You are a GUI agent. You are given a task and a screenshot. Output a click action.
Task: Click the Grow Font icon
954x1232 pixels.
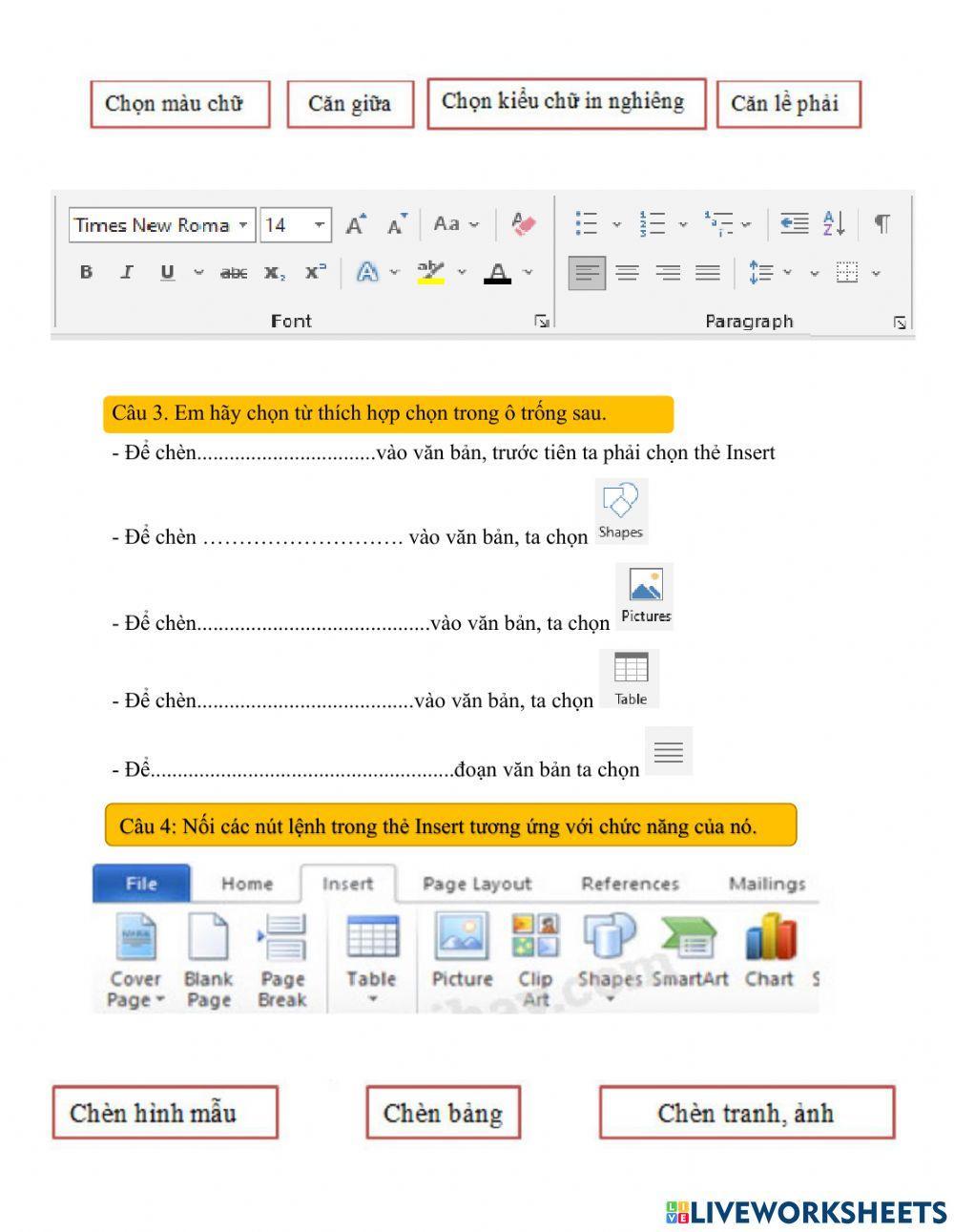coord(355,225)
